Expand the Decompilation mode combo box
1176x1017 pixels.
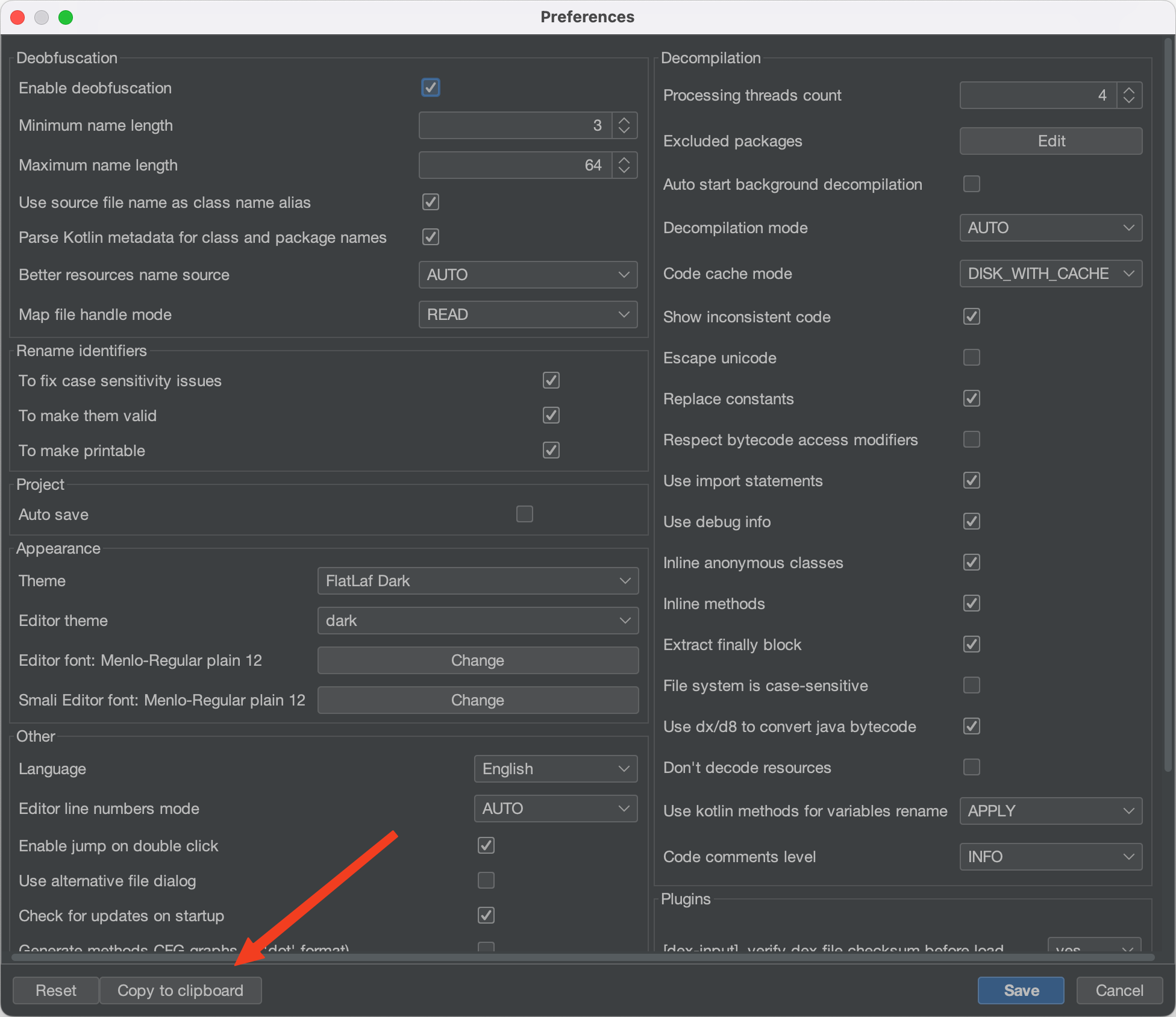coord(1050,228)
